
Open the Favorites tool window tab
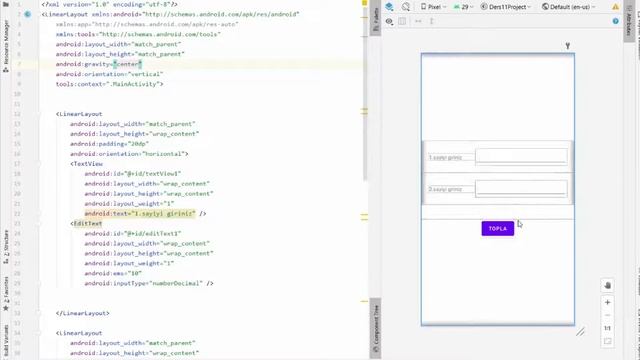coord(6,294)
